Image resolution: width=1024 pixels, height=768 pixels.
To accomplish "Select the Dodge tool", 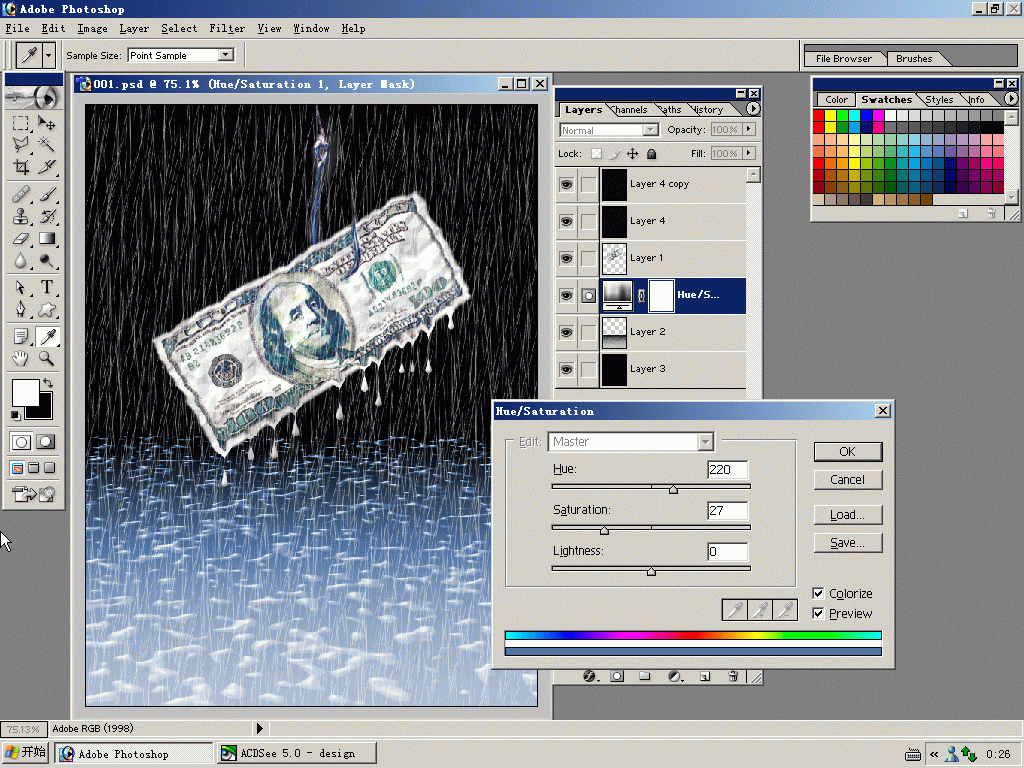I will click(x=46, y=261).
